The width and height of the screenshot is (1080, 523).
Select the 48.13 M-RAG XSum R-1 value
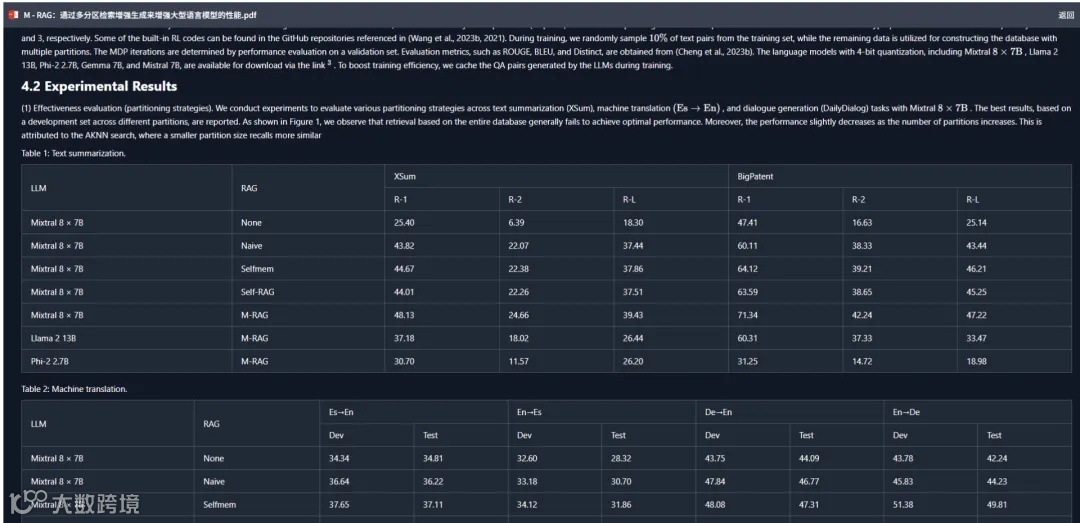(404, 315)
